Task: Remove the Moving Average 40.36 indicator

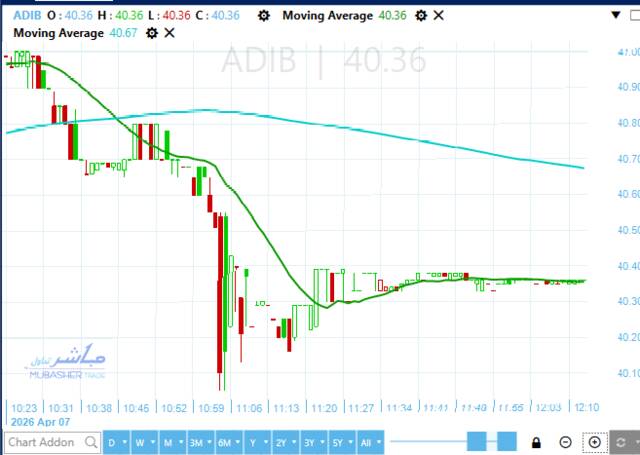Action: point(438,16)
